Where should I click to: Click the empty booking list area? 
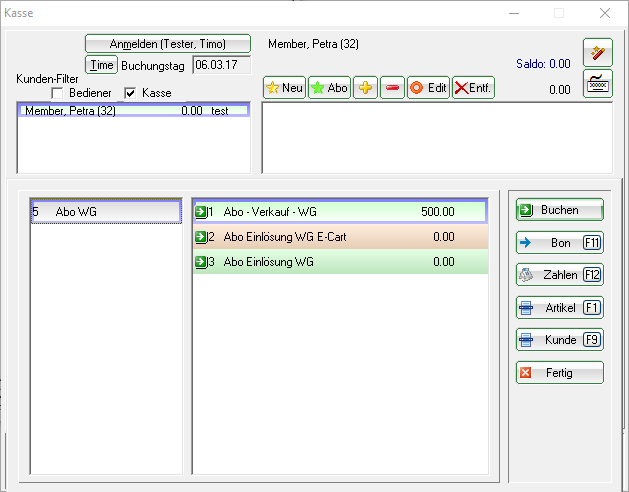(x=437, y=138)
